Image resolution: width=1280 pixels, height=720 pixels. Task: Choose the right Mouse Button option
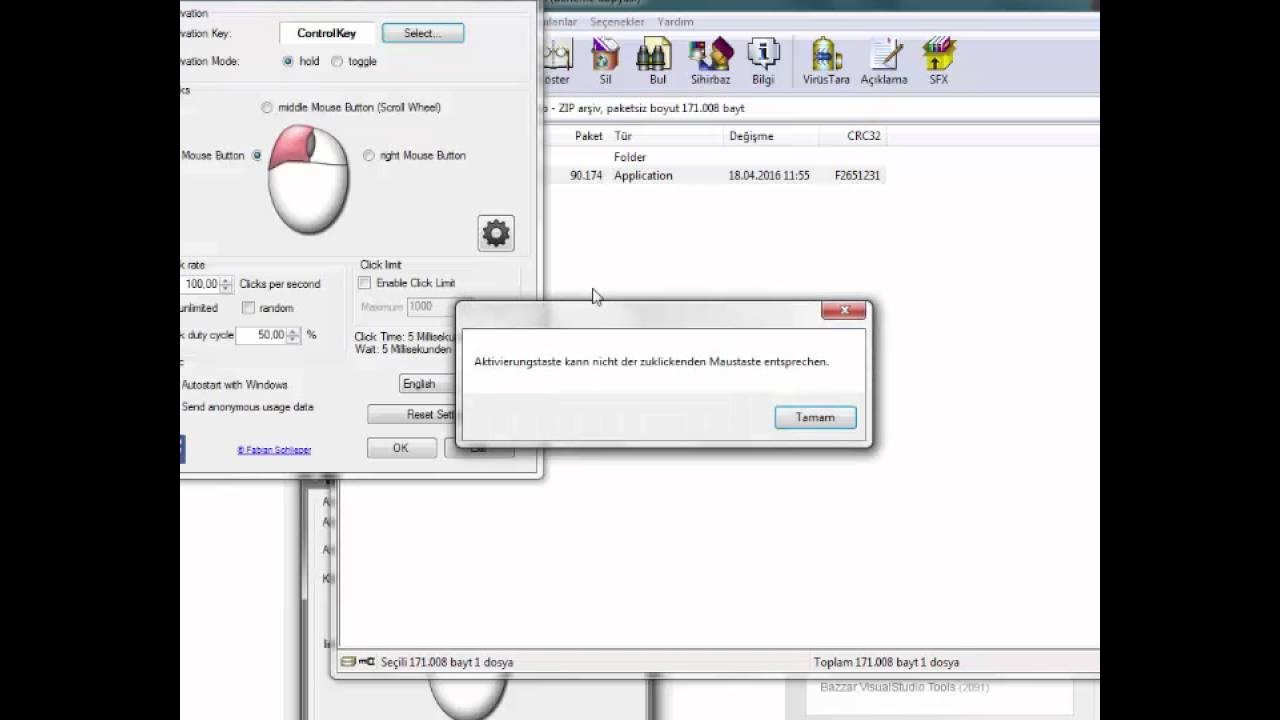point(369,155)
